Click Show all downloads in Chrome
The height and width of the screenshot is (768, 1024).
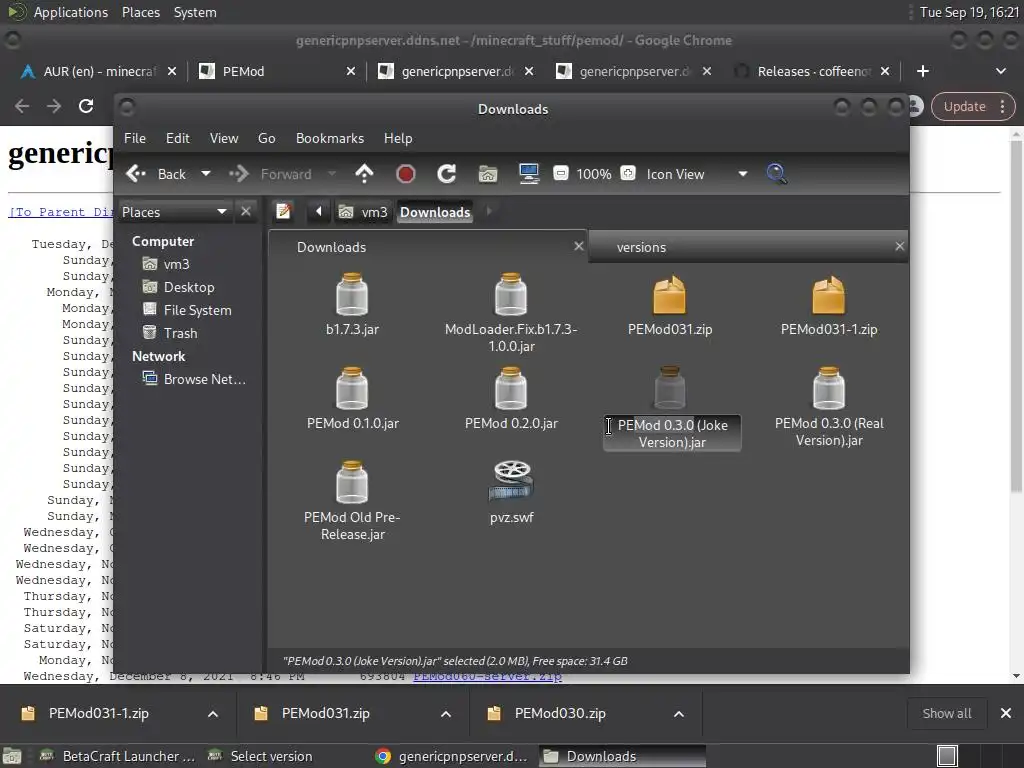(x=947, y=714)
